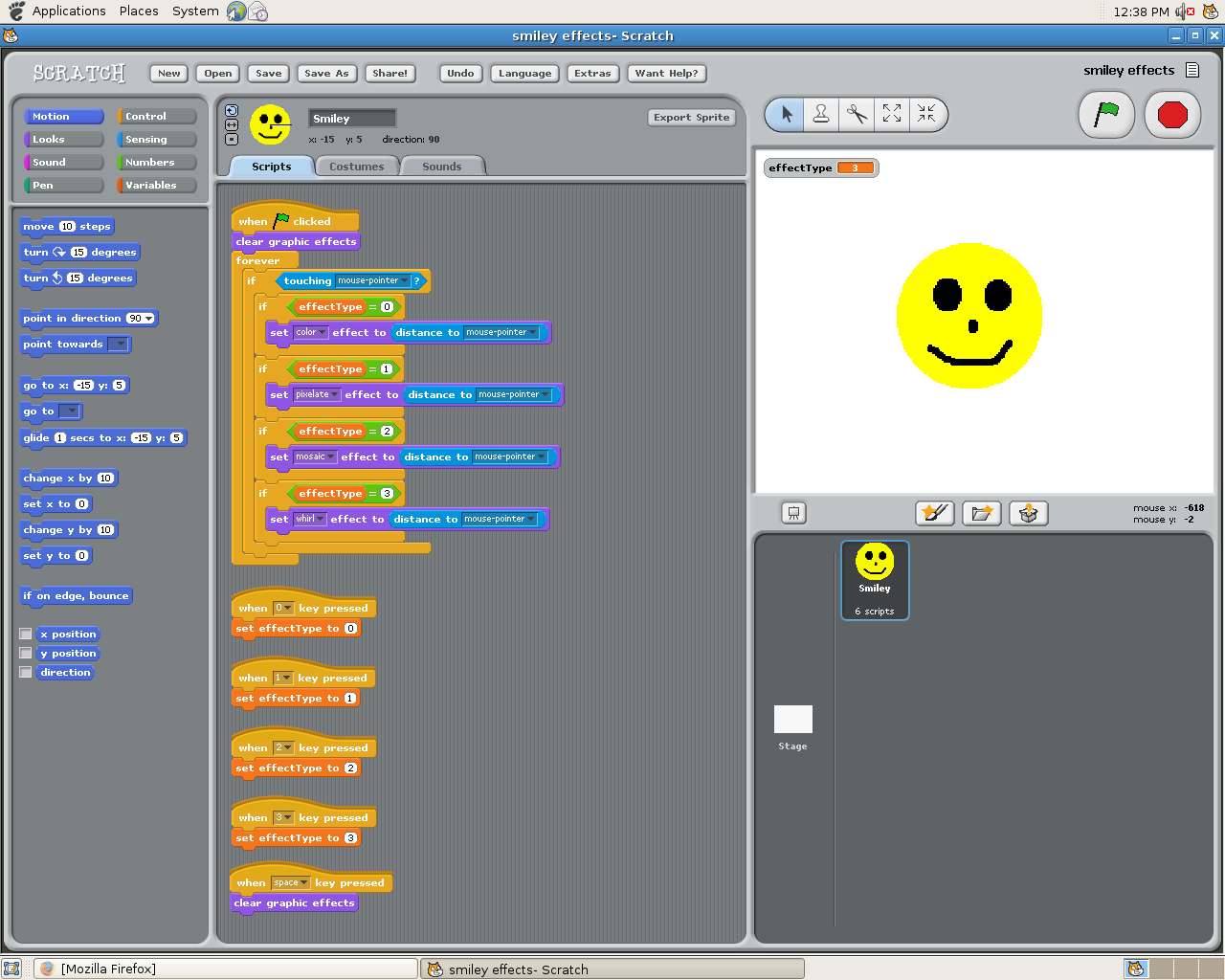Click the volume icon in top panel

pos(1185,11)
